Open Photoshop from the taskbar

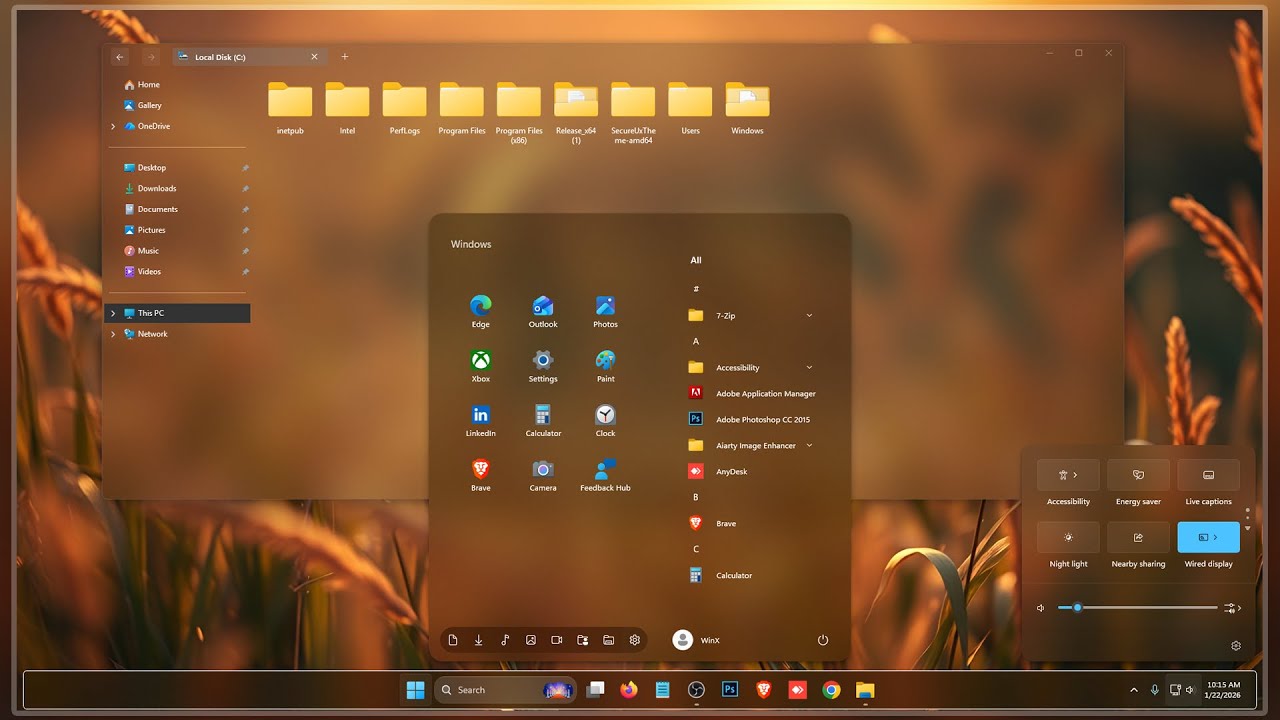click(730, 689)
